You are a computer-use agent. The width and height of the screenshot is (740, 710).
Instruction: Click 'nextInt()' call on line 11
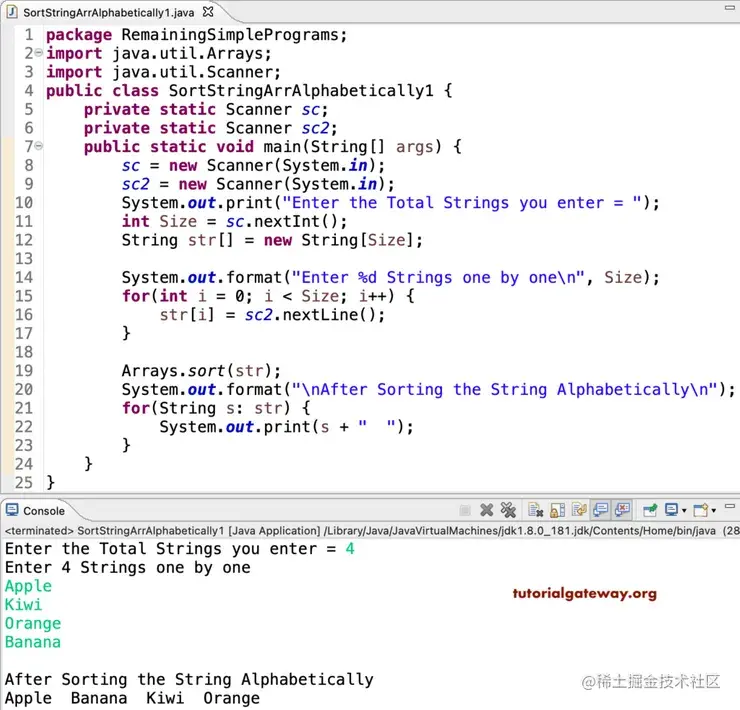[x=296, y=221]
